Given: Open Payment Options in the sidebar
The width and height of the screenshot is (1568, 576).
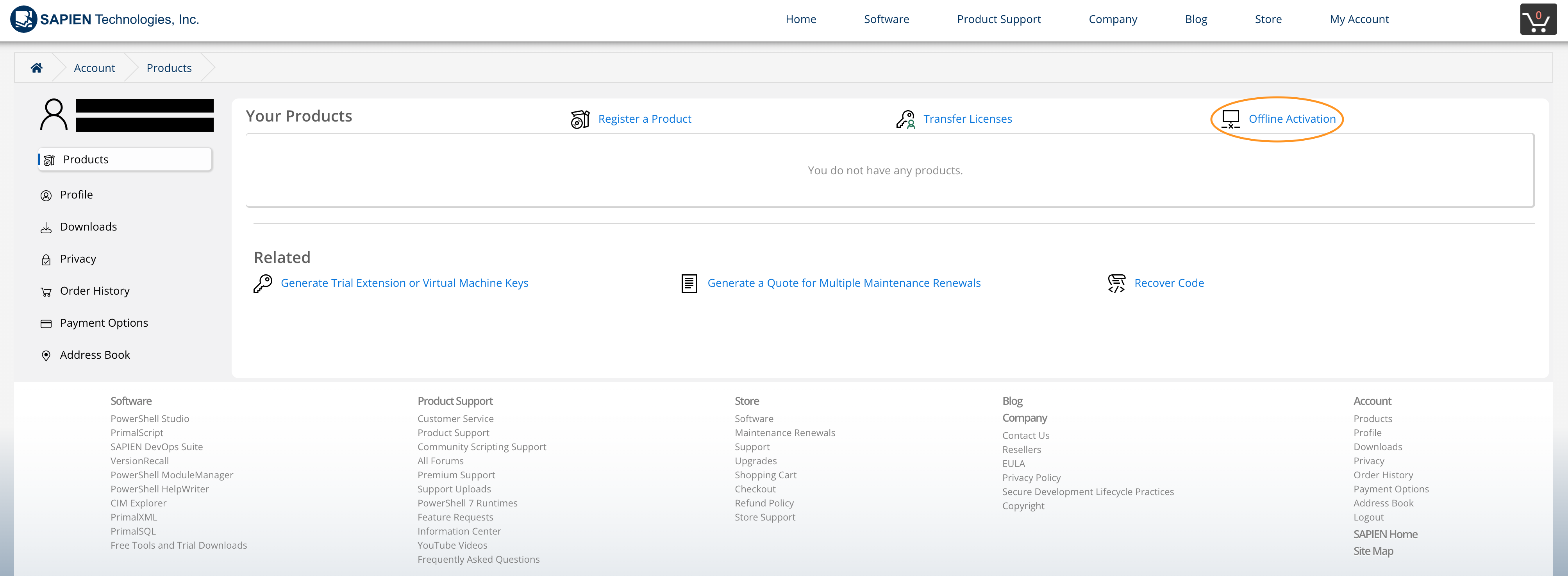Looking at the screenshot, I should (x=104, y=323).
